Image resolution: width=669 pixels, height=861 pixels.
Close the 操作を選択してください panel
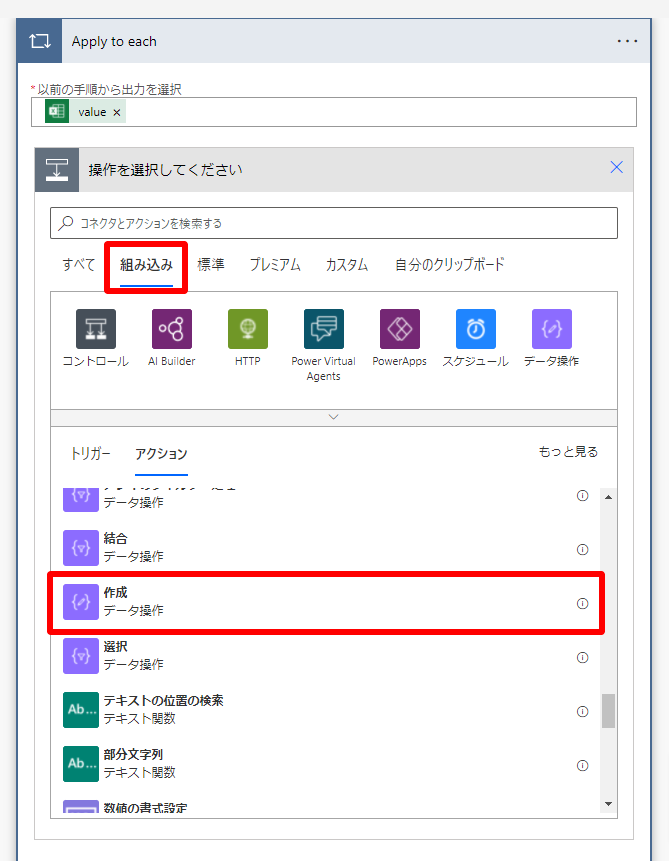(x=616, y=167)
